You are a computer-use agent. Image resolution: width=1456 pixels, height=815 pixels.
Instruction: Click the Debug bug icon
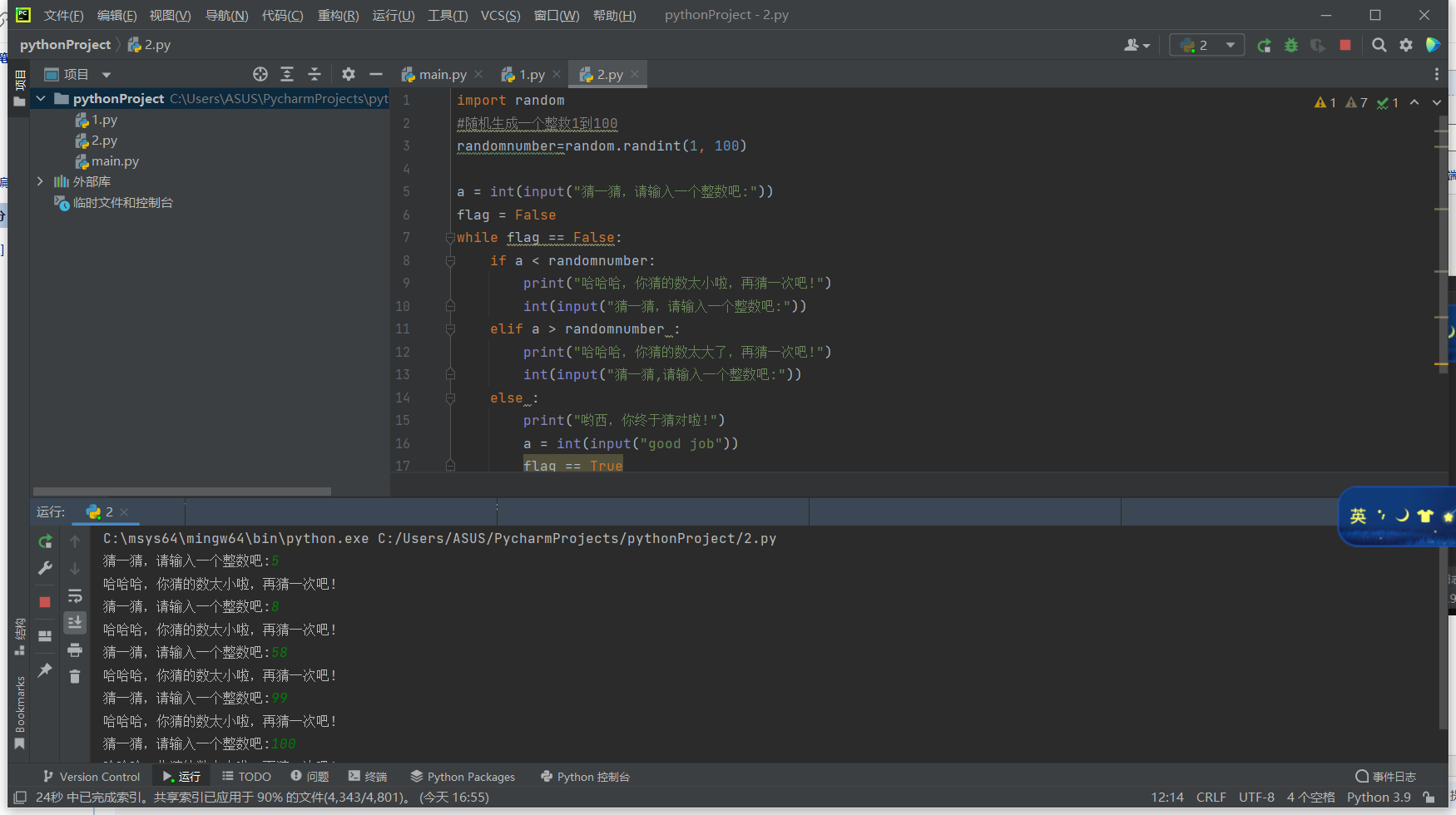pos(1291,46)
